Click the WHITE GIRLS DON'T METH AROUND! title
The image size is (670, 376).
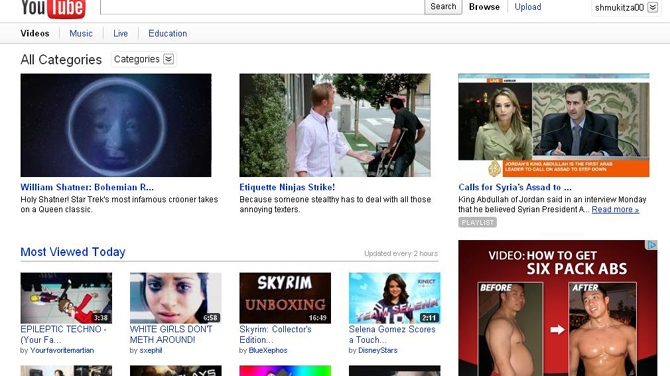click(171, 335)
